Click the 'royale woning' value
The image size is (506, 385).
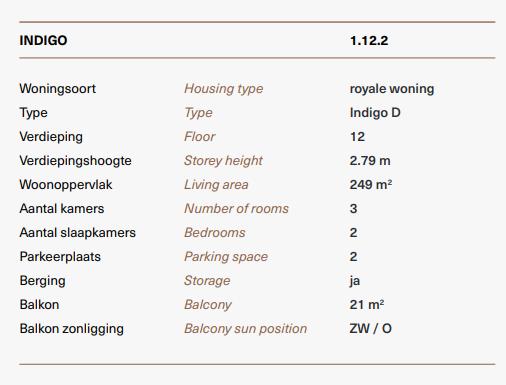click(392, 89)
